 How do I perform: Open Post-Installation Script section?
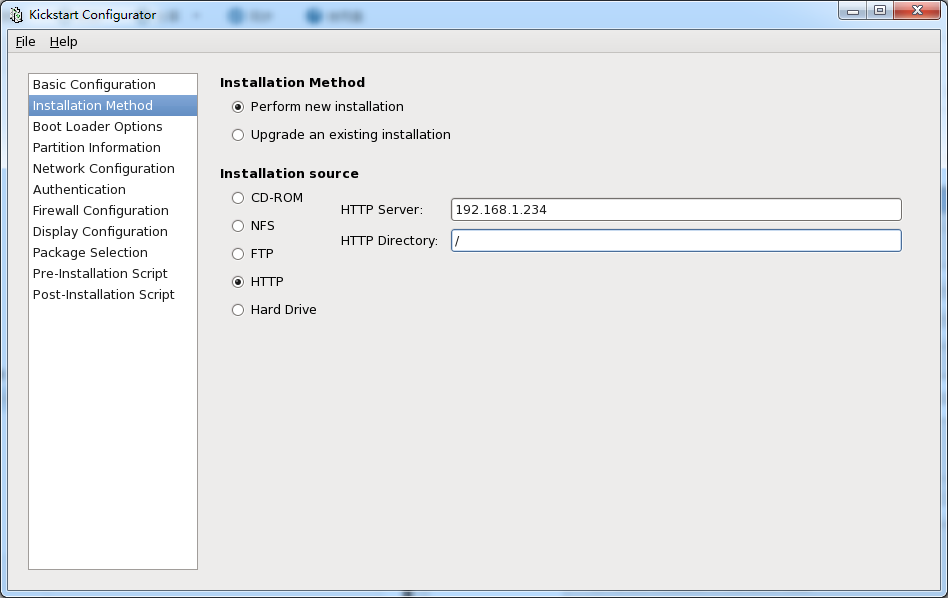click(x=112, y=294)
